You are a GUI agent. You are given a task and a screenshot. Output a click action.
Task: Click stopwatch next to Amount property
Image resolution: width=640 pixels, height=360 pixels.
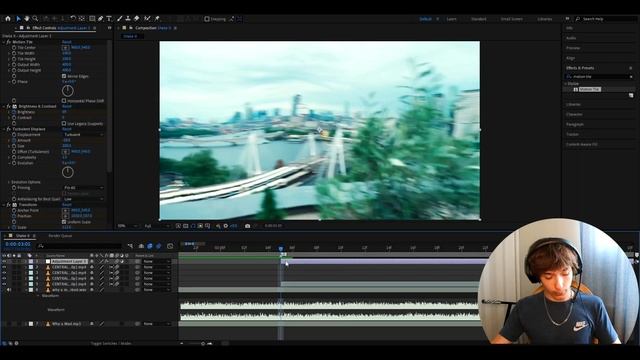14,140
